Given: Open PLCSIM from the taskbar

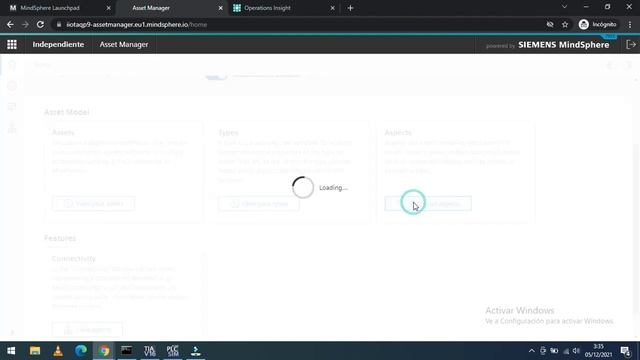Looking at the screenshot, I should pyautogui.click(x=173, y=351).
